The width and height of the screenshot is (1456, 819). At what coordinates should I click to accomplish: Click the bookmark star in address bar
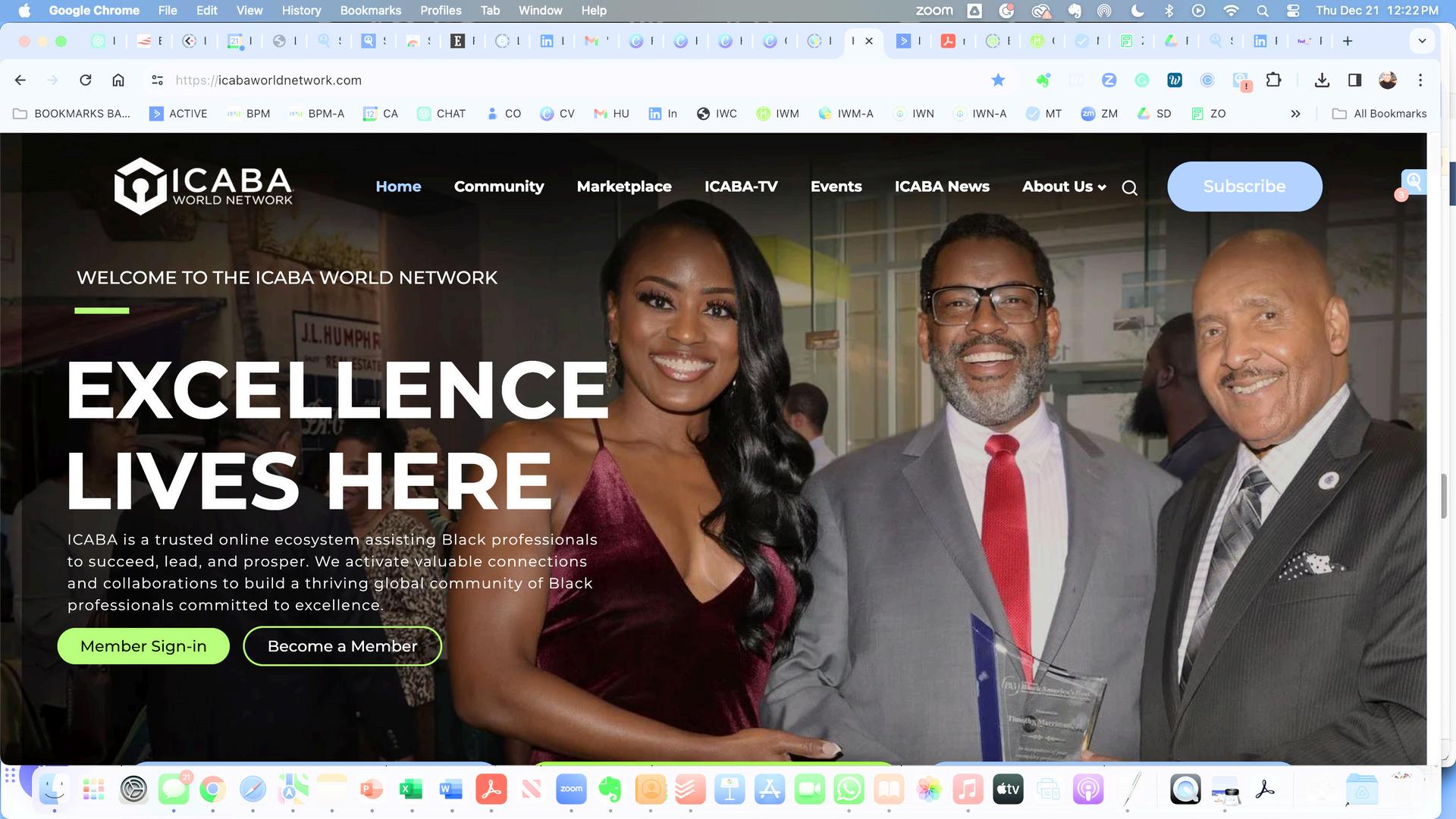998,80
